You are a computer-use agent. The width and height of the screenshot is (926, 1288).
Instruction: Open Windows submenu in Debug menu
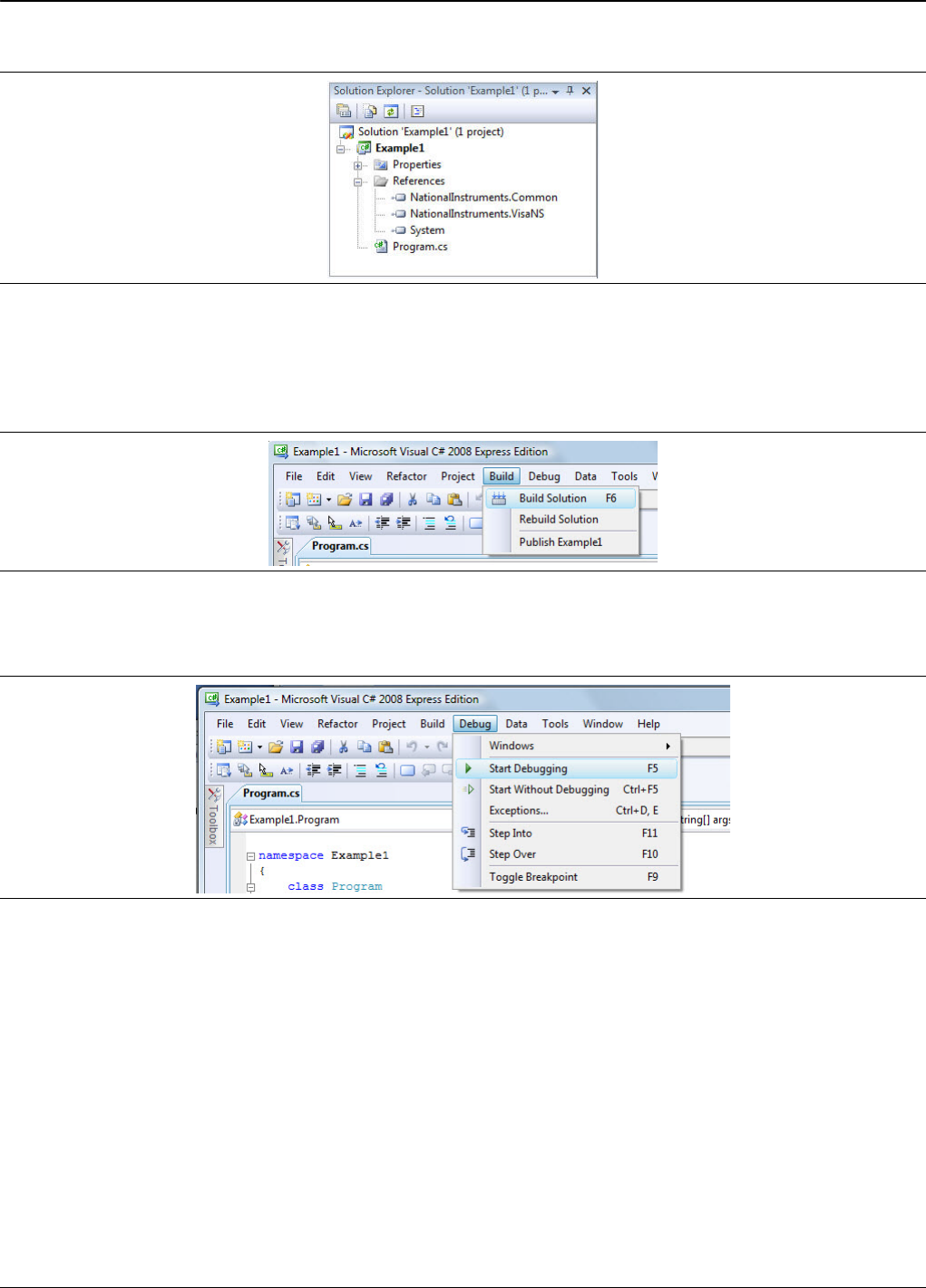pos(568,746)
